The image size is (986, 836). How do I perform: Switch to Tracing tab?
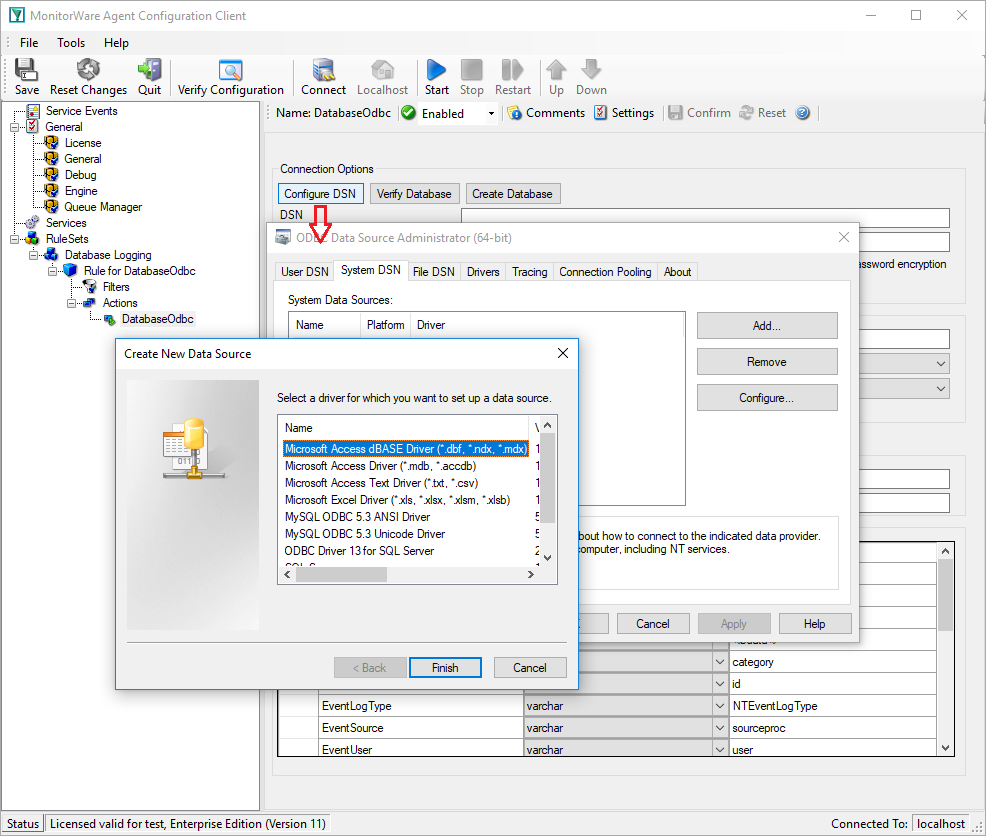click(x=529, y=272)
